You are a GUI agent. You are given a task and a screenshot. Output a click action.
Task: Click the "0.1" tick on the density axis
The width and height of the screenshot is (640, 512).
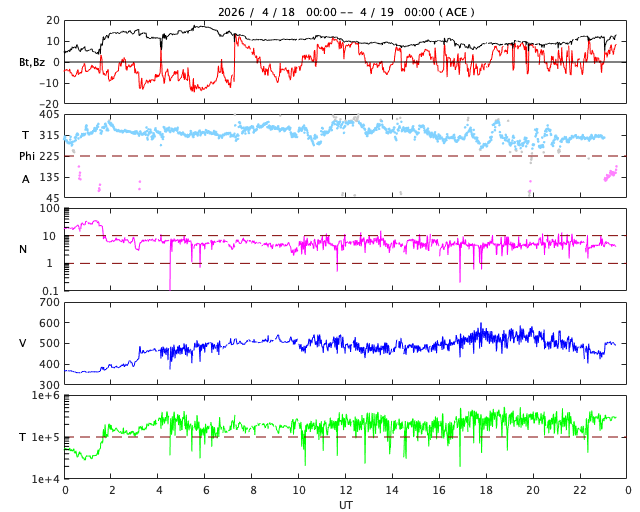click(50, 291)
